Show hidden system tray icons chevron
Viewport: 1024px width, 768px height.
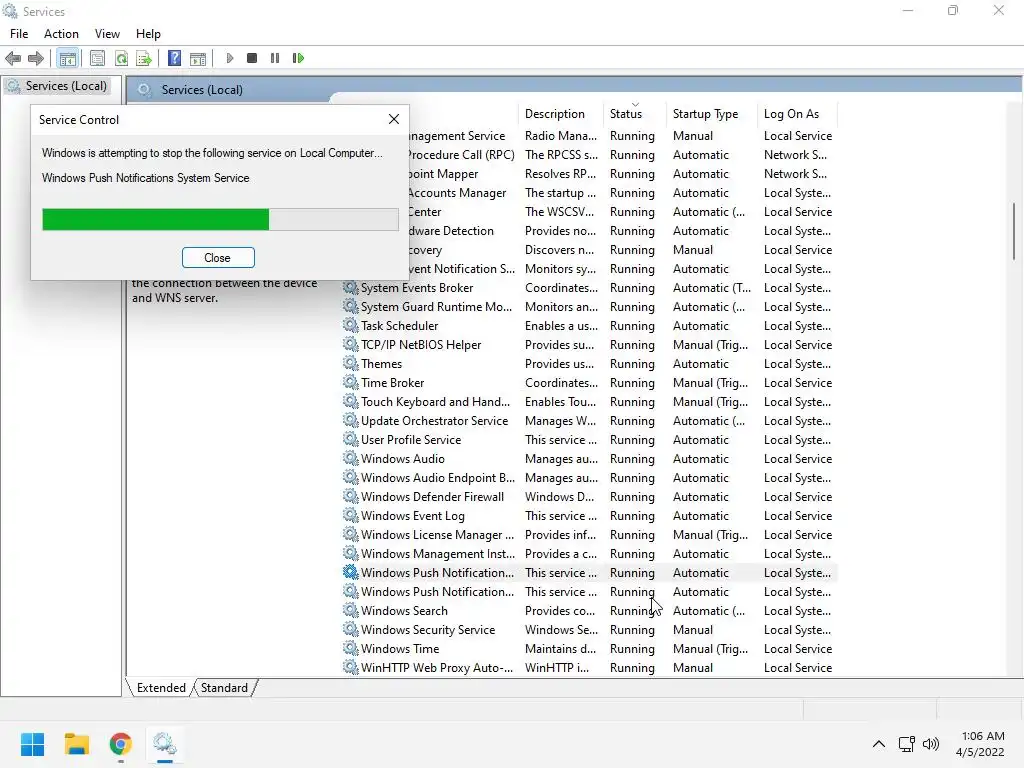tap(879, 744)
